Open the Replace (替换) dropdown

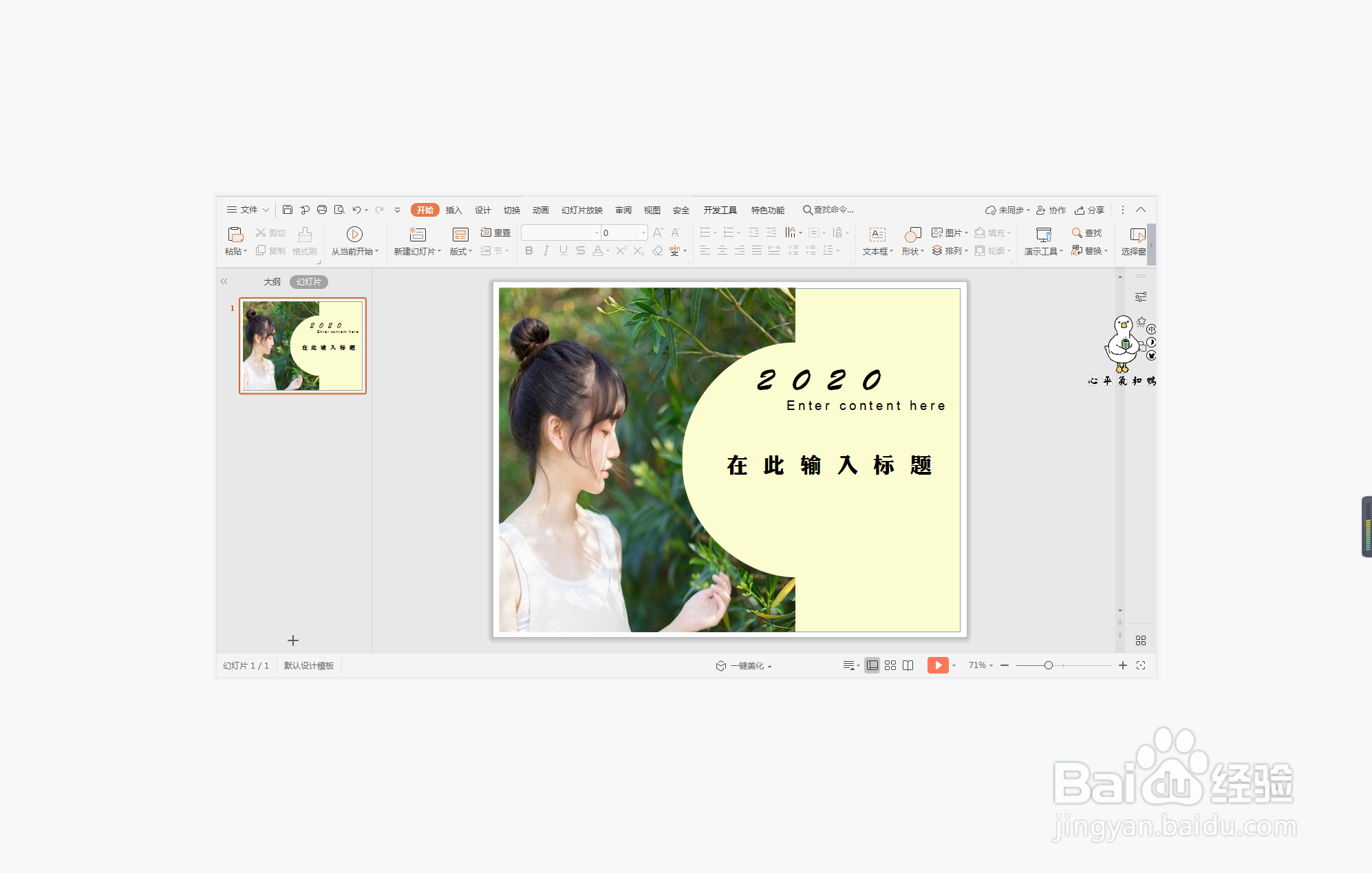pos(1090,250)
